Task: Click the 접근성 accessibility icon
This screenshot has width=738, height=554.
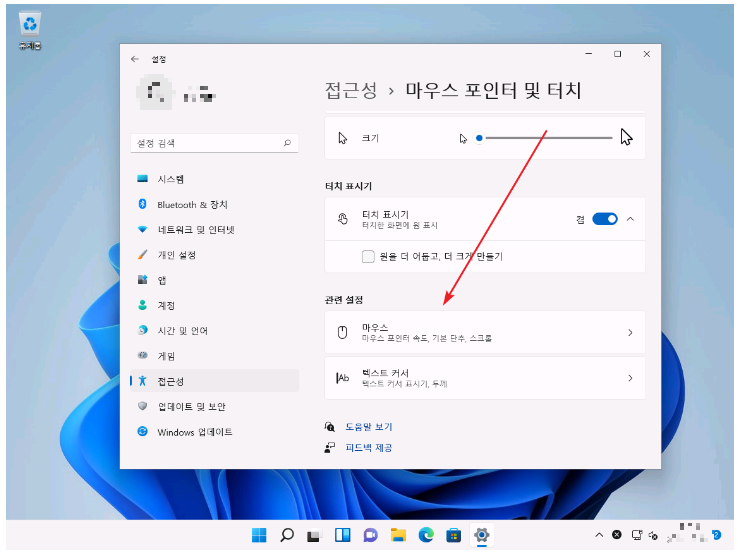Action: 143,381
